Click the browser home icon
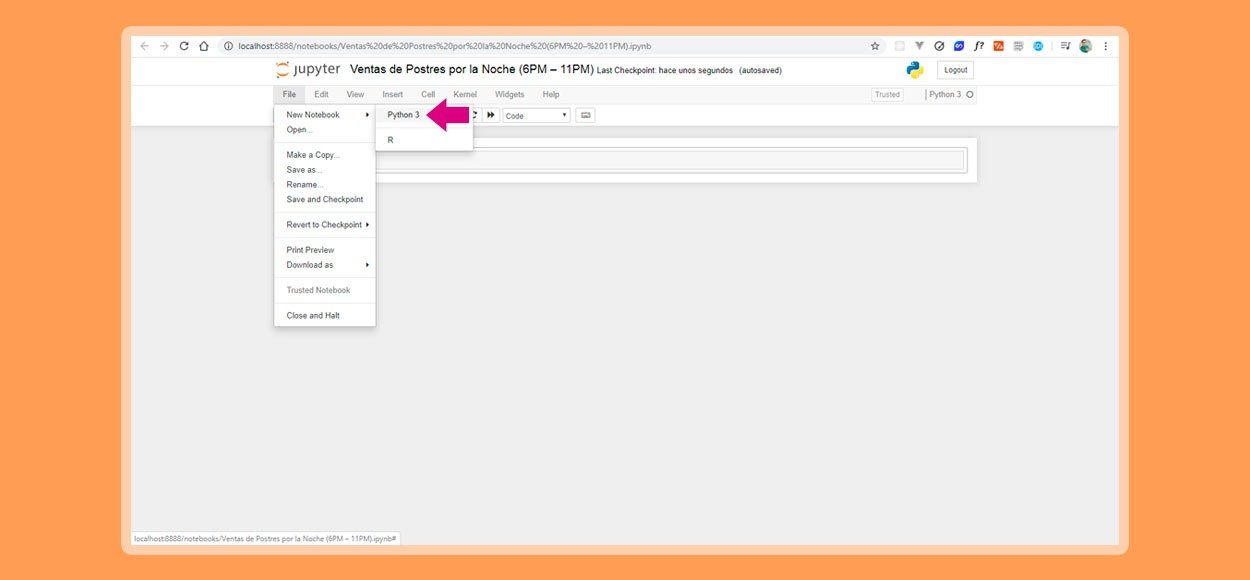Image resolution: width=1250 pixels, height=580 pixels. coord(204,46)
